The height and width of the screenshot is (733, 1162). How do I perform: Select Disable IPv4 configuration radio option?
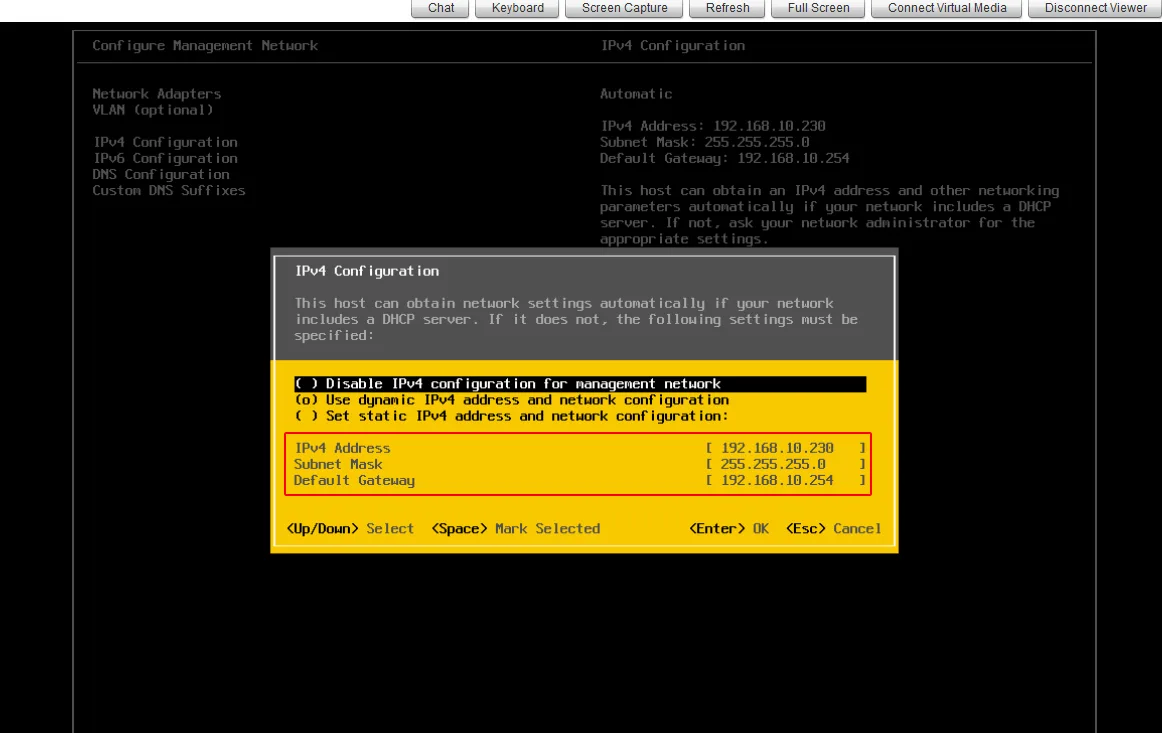point(580,384)
